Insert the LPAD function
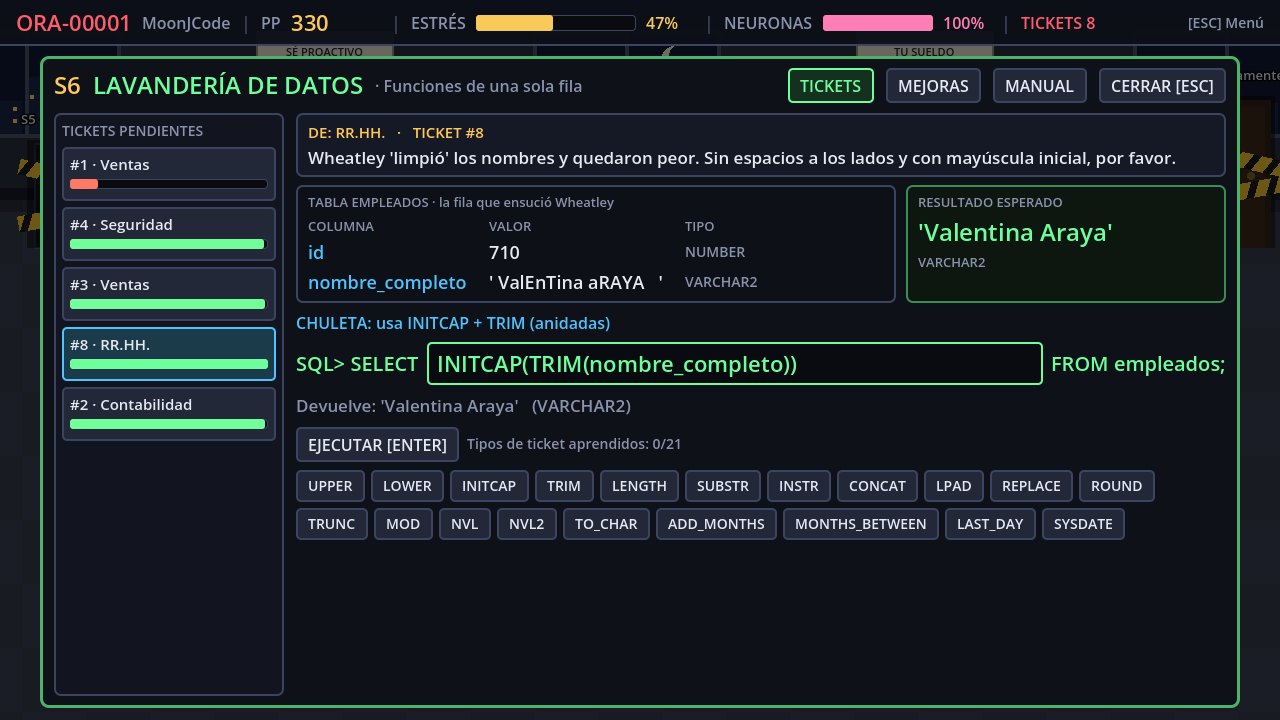 point(954,486)
